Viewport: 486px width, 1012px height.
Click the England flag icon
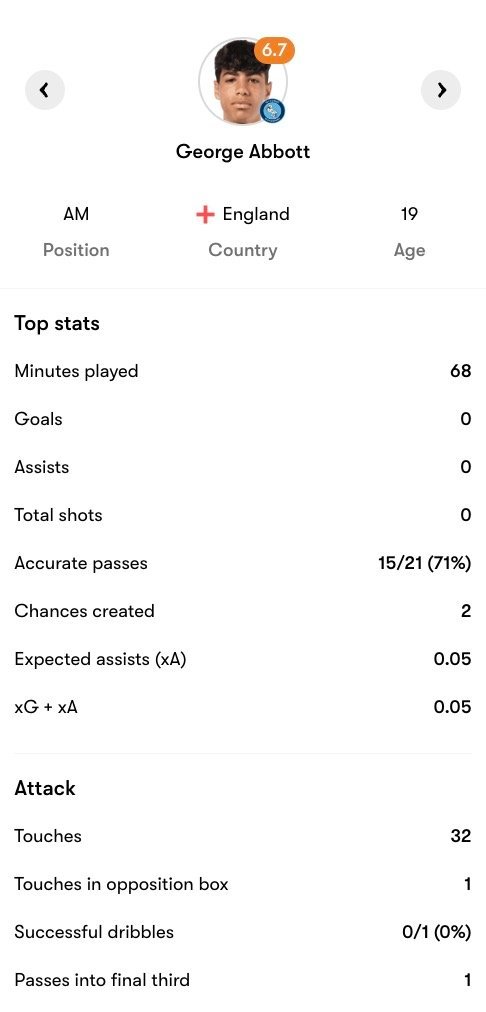pyautogui.click(x=205, y=214)
